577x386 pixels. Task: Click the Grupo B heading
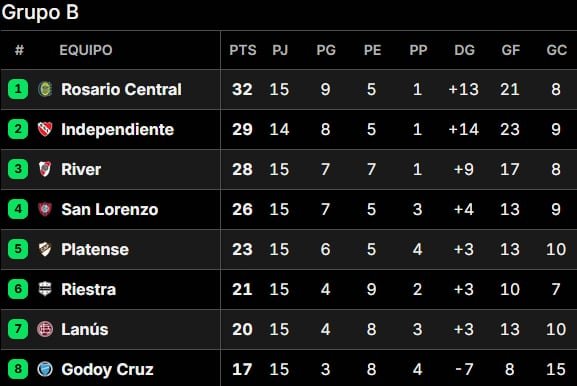click(40, 12)
